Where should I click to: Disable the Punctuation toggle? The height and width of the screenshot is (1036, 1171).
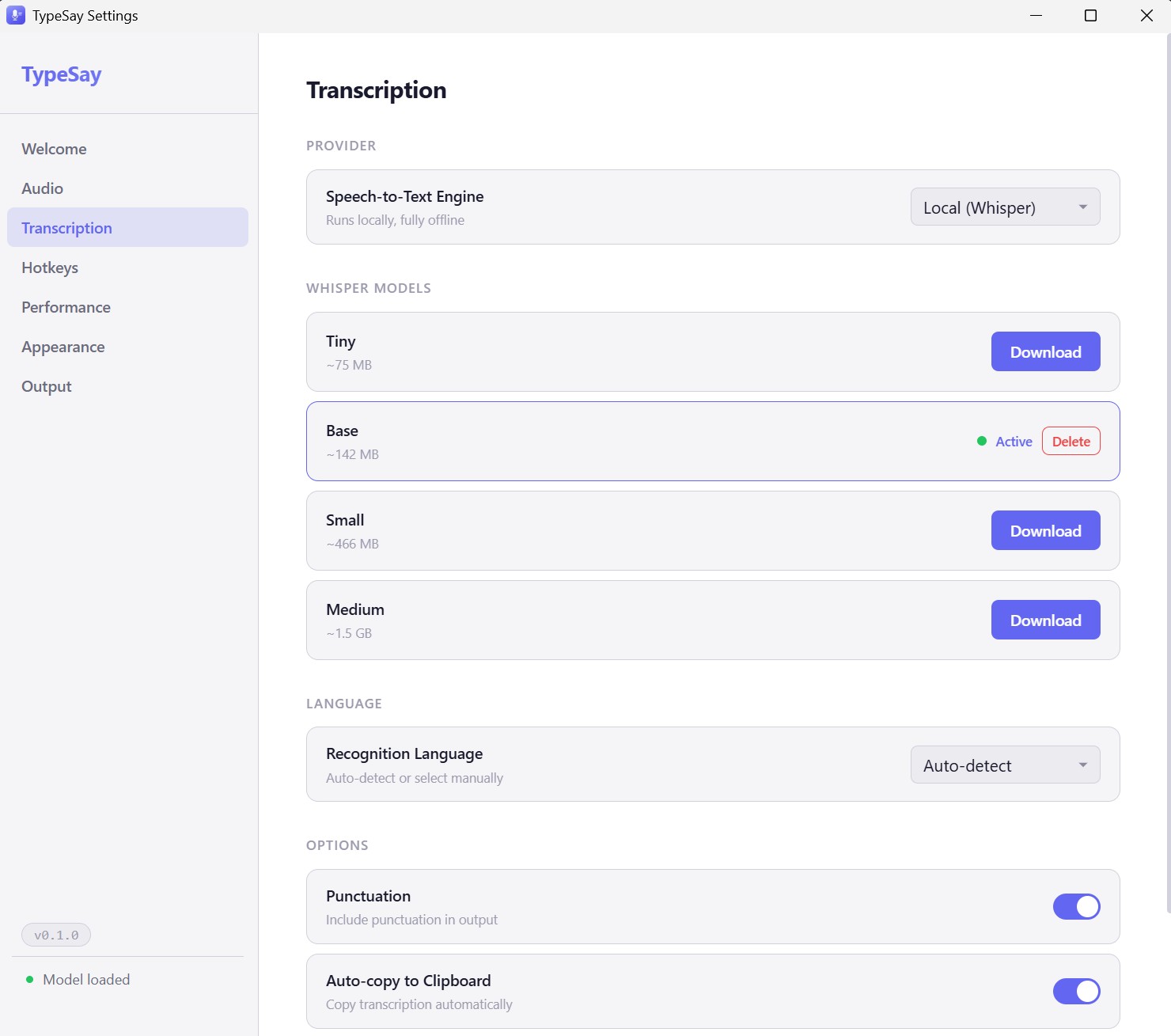tap(1076, 907)
